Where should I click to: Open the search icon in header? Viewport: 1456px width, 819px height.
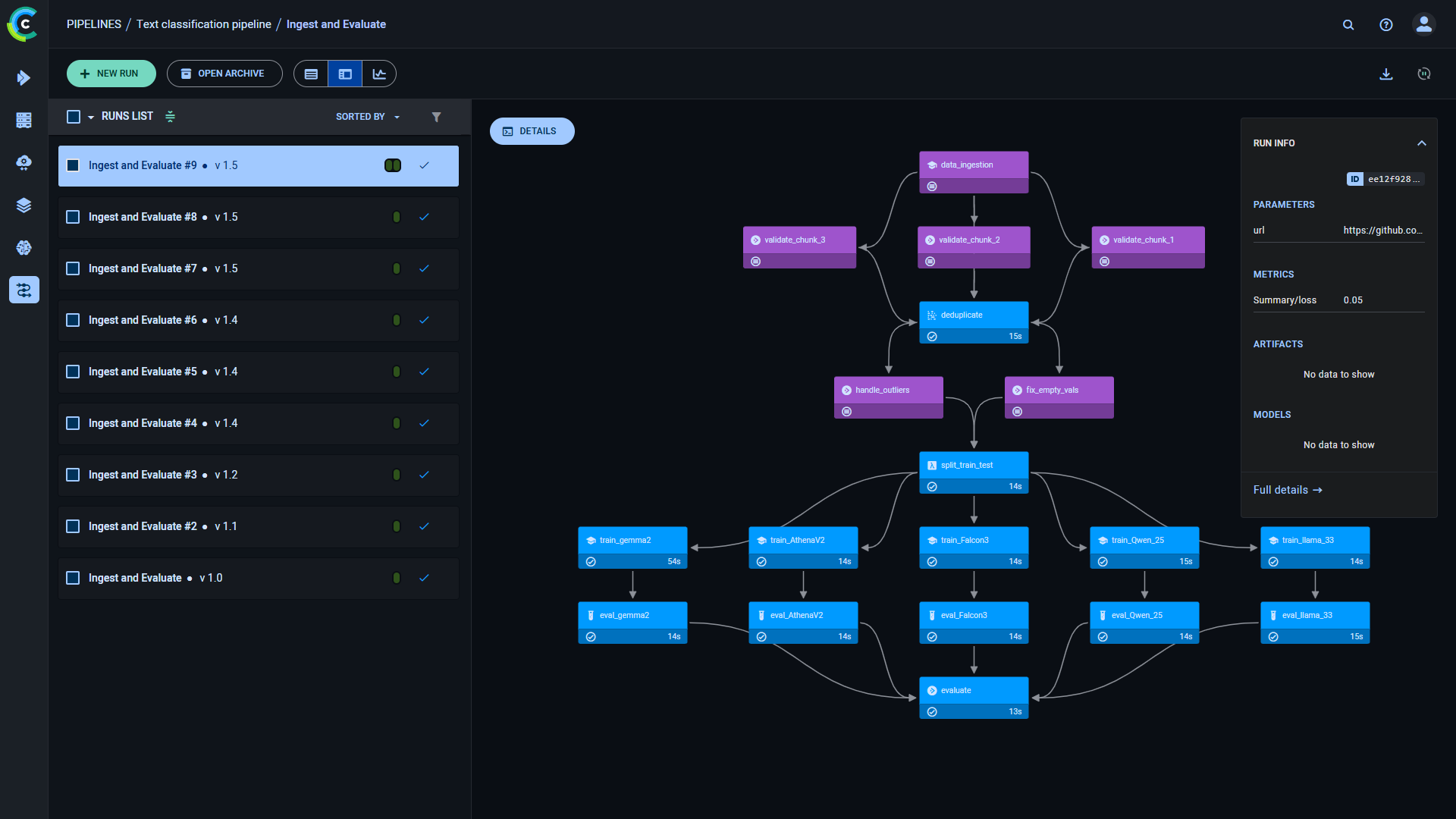point(1348,25)
